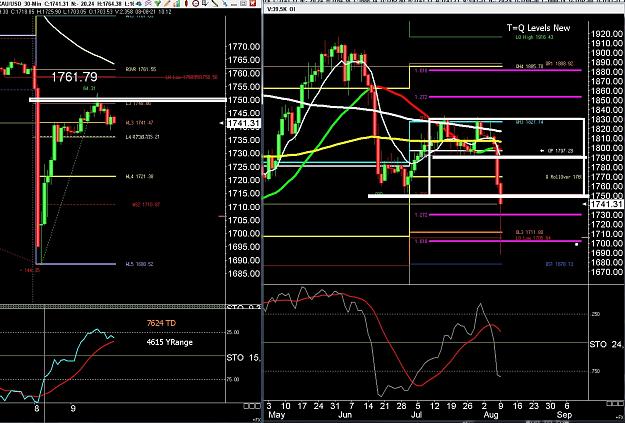Click the 'HL3 1741.47' level label on left chart

point(140,123)
